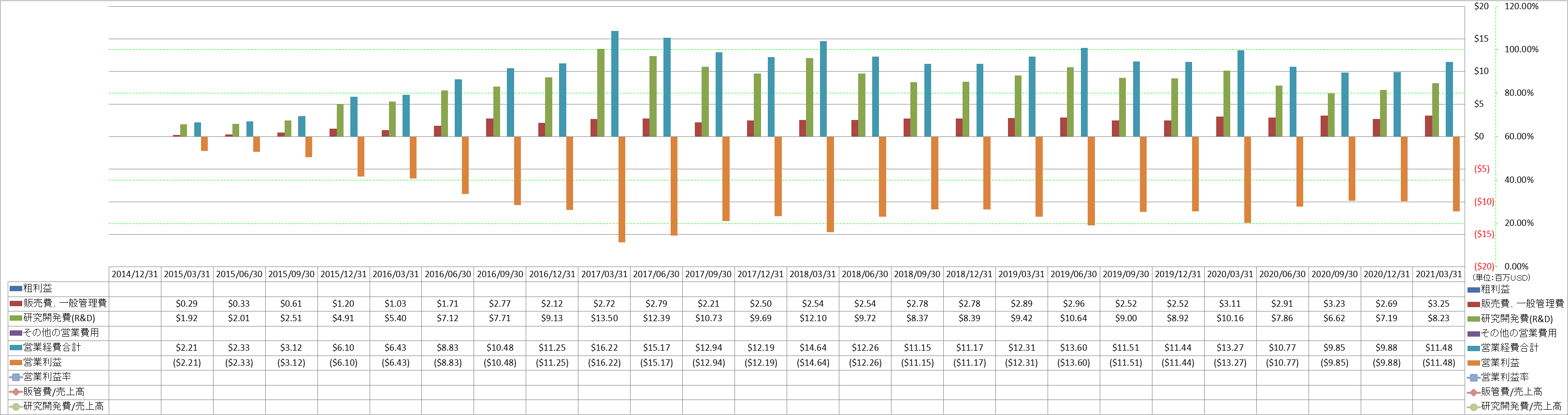Select the $12.39 cell
The height and width of the screenshot is (415, 1568).
click(x=656, y=318)
